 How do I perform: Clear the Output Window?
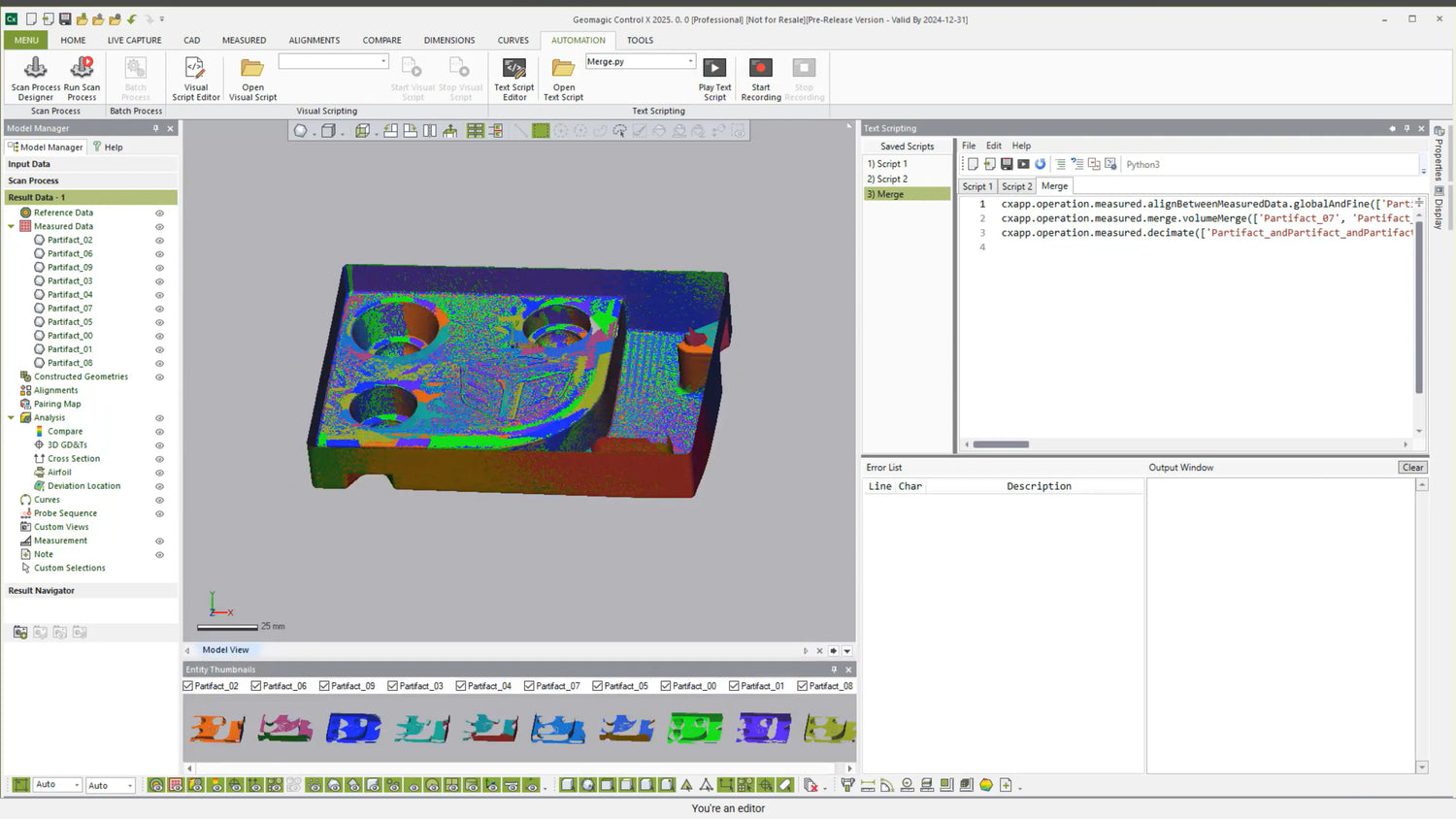click(1412, 468)
